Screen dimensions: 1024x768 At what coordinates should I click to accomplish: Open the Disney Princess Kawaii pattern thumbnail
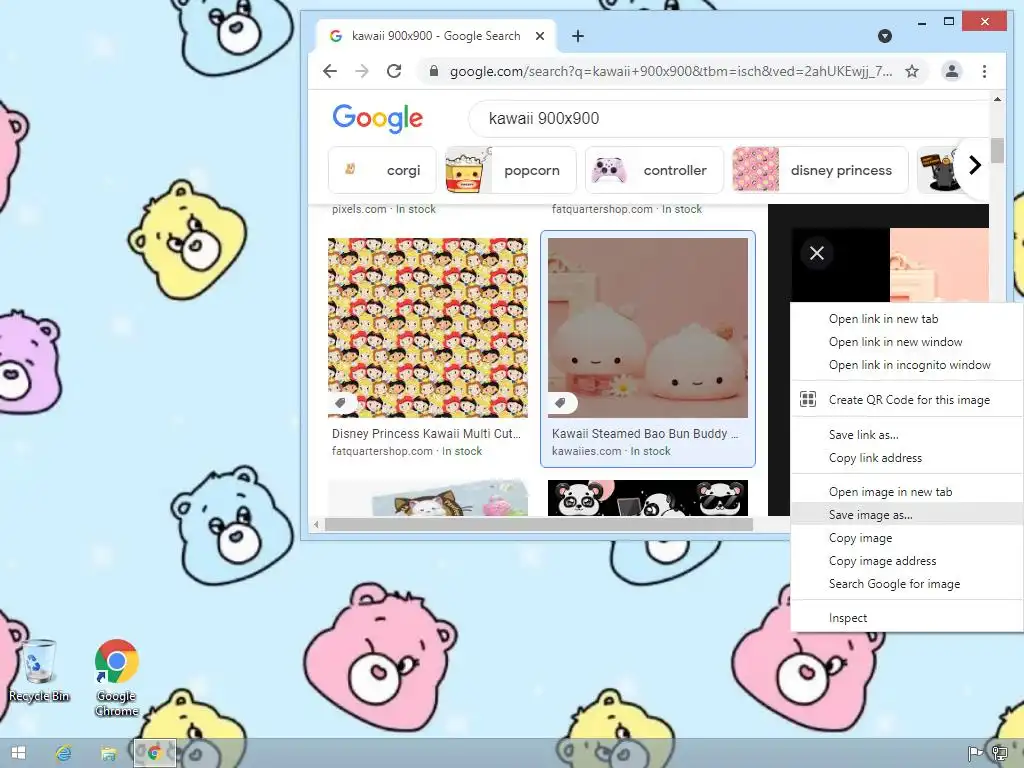428,327
